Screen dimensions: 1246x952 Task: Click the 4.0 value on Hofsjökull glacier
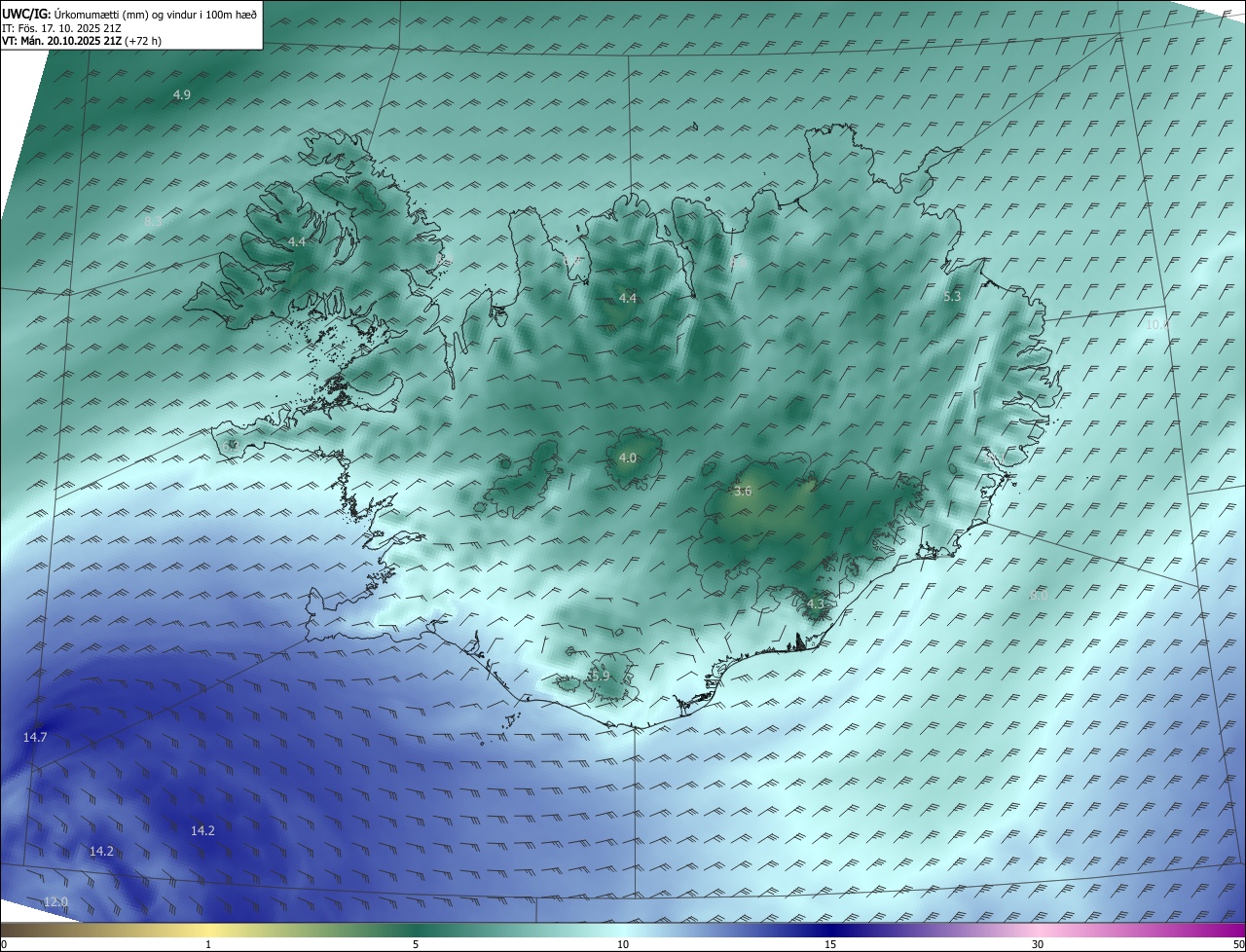click(x=628, y=458)
